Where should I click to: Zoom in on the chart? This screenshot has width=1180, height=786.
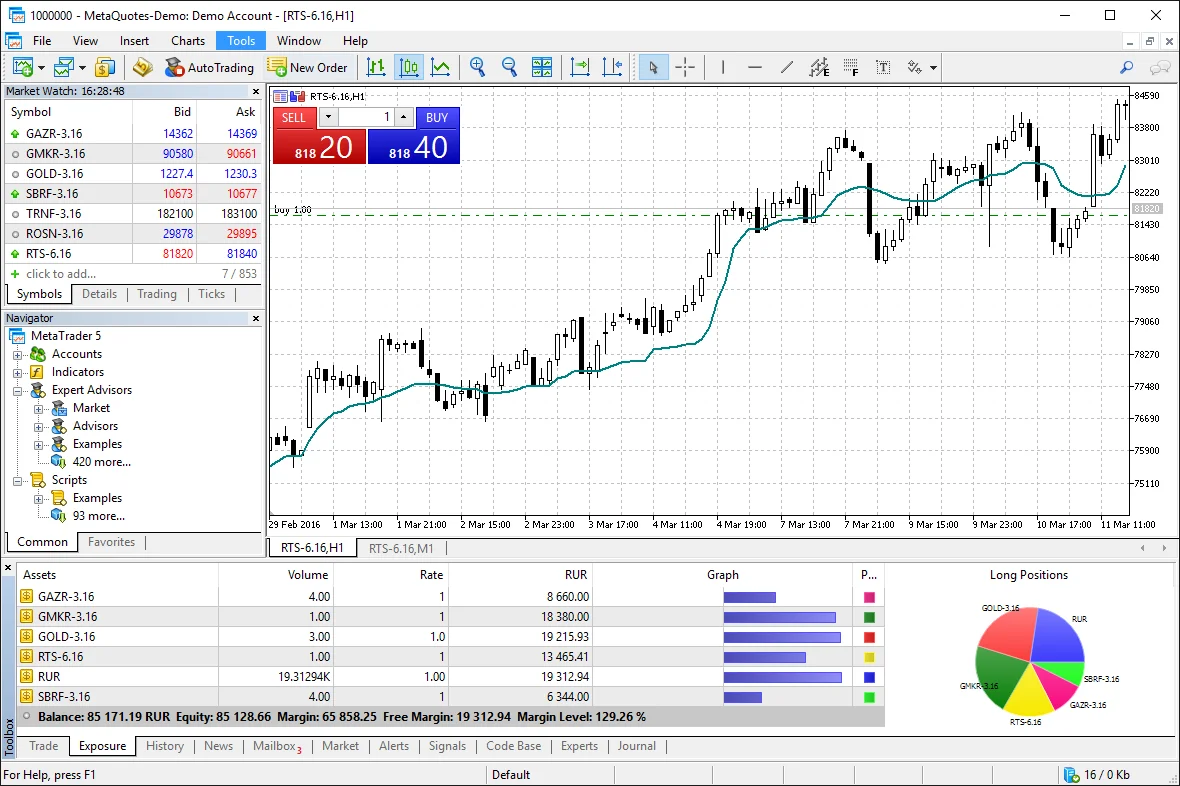(x=478, y=67)
